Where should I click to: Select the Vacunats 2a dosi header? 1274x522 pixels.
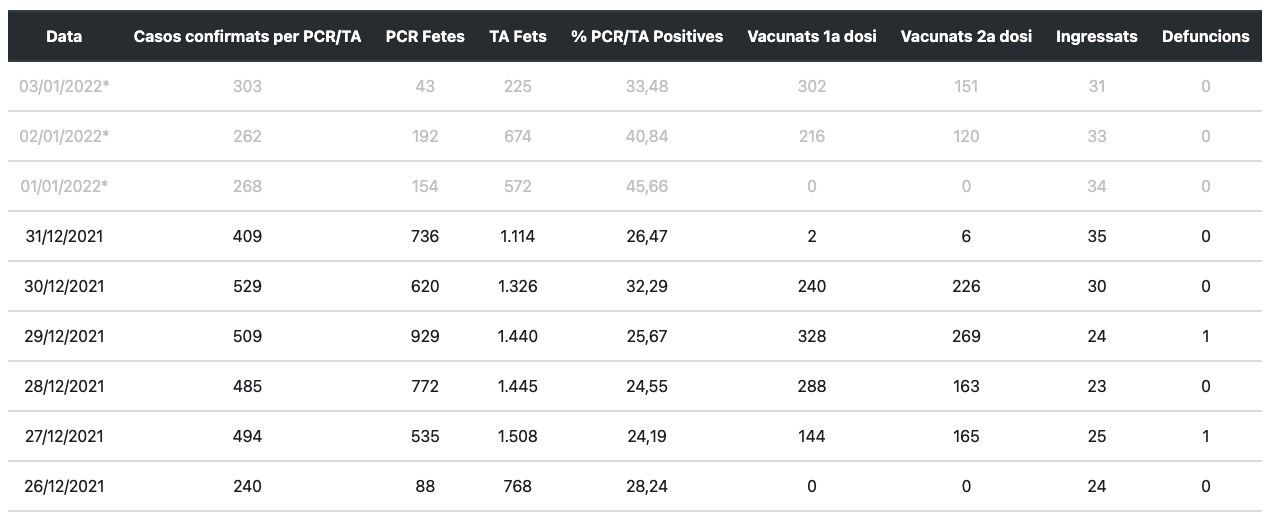[966, 36]
